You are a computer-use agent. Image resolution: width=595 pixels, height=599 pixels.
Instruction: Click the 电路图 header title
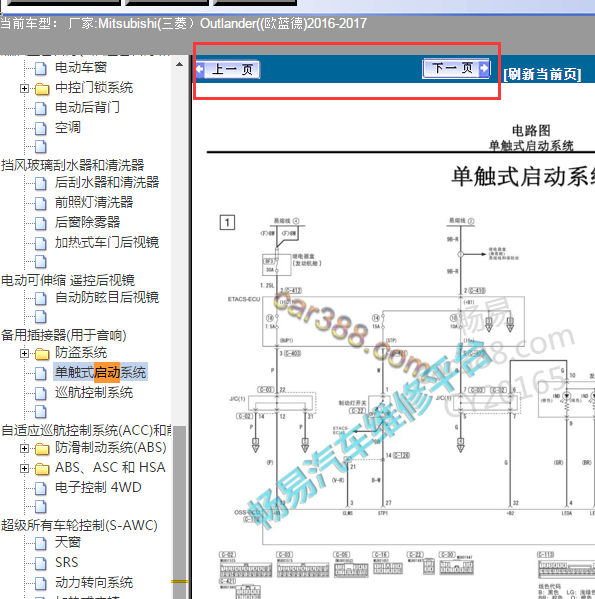pos(531,131)
